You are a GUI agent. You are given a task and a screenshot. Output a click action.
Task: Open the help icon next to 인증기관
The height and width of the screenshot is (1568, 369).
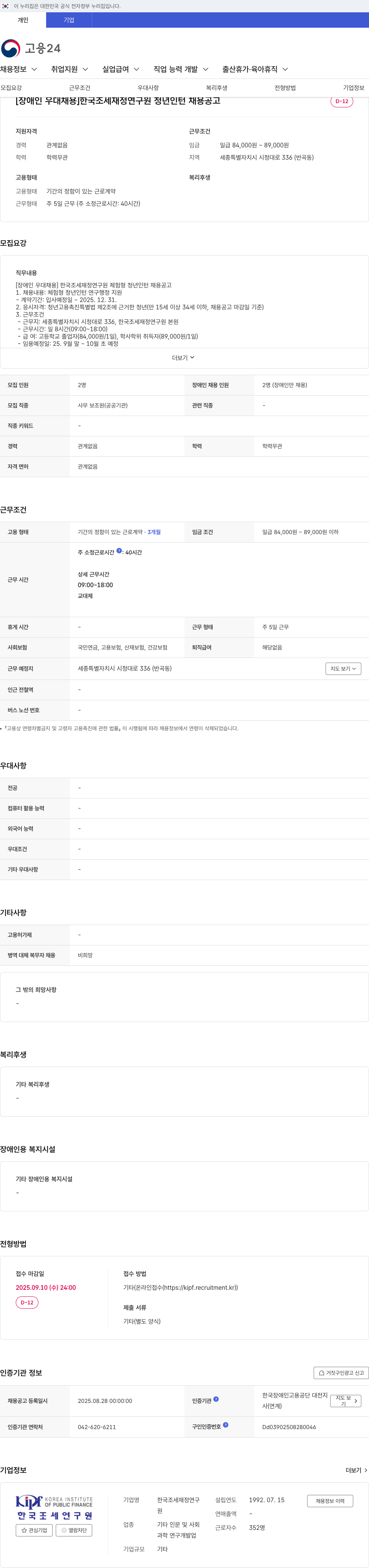pos(216,1399)
